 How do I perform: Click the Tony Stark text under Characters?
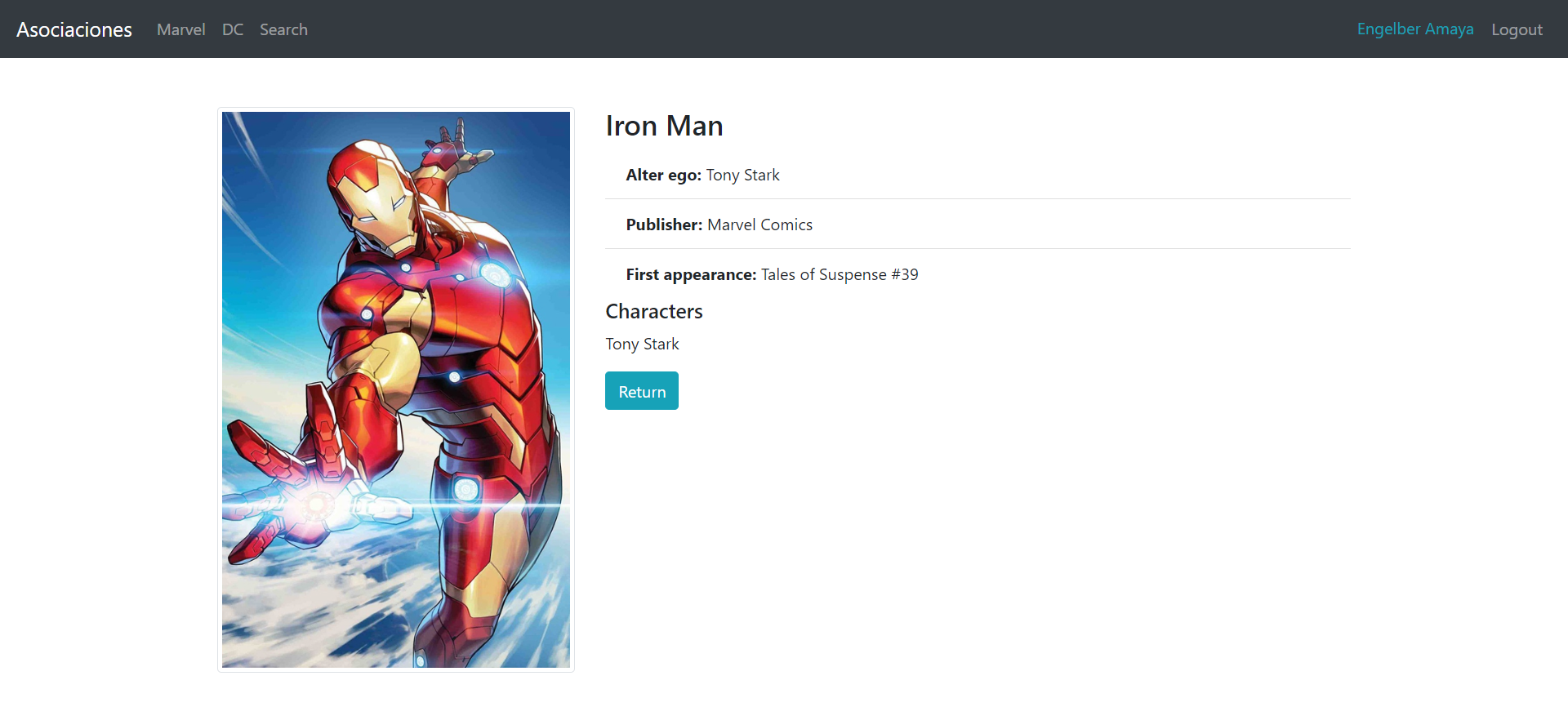point(642,344)
